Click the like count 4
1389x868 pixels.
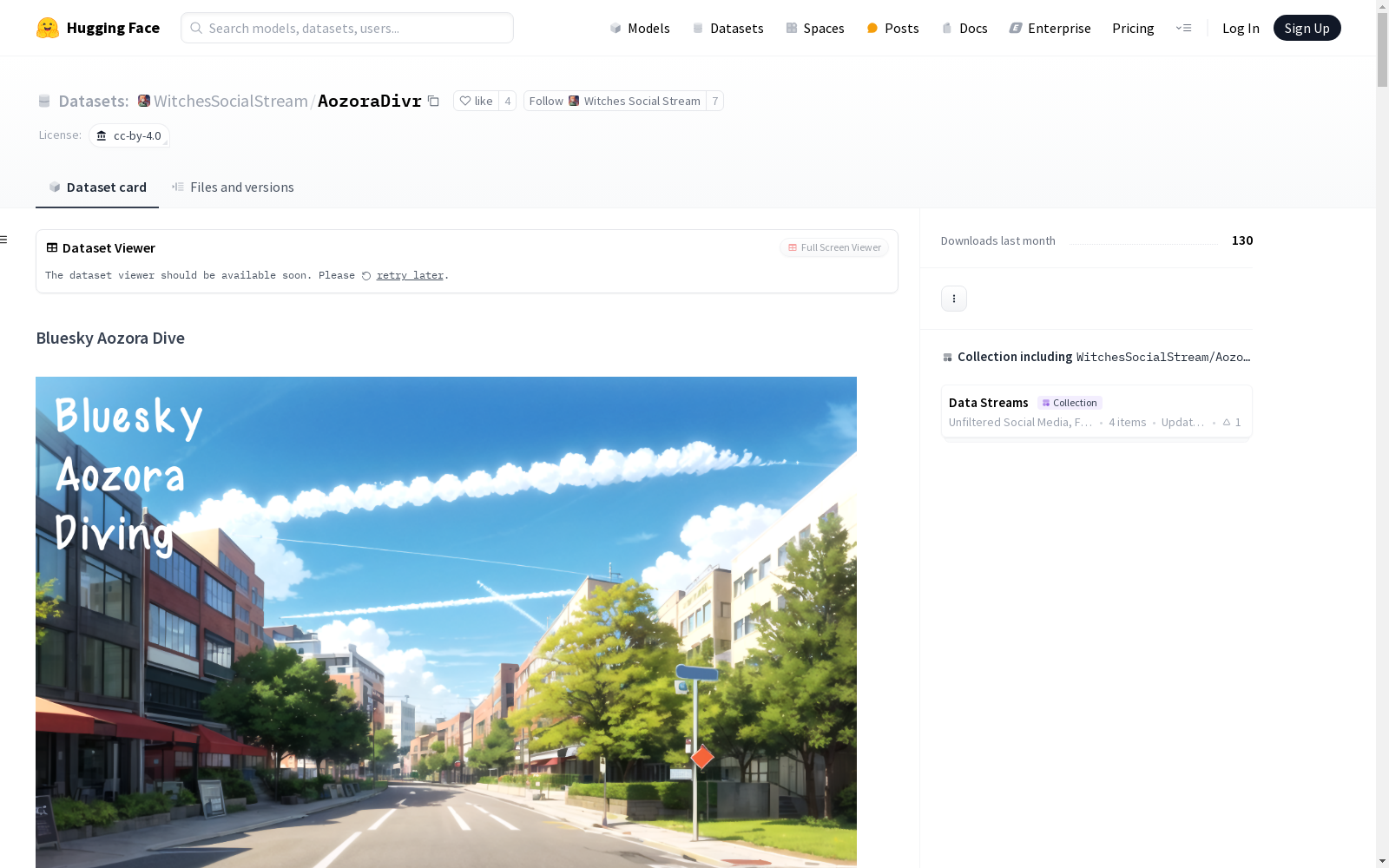(x=508, y=101)
